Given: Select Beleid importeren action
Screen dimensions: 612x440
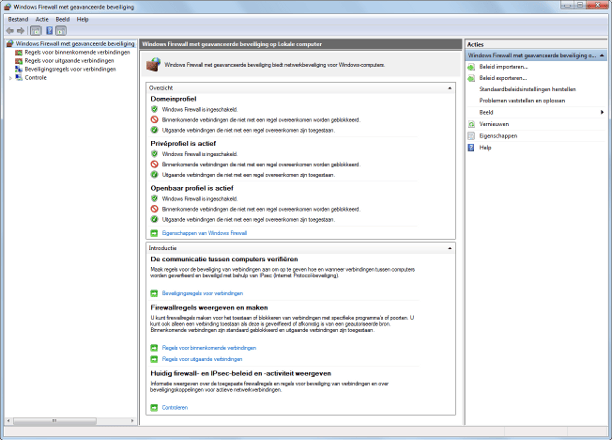Looking at the screenshot, I should click(503, 67).
